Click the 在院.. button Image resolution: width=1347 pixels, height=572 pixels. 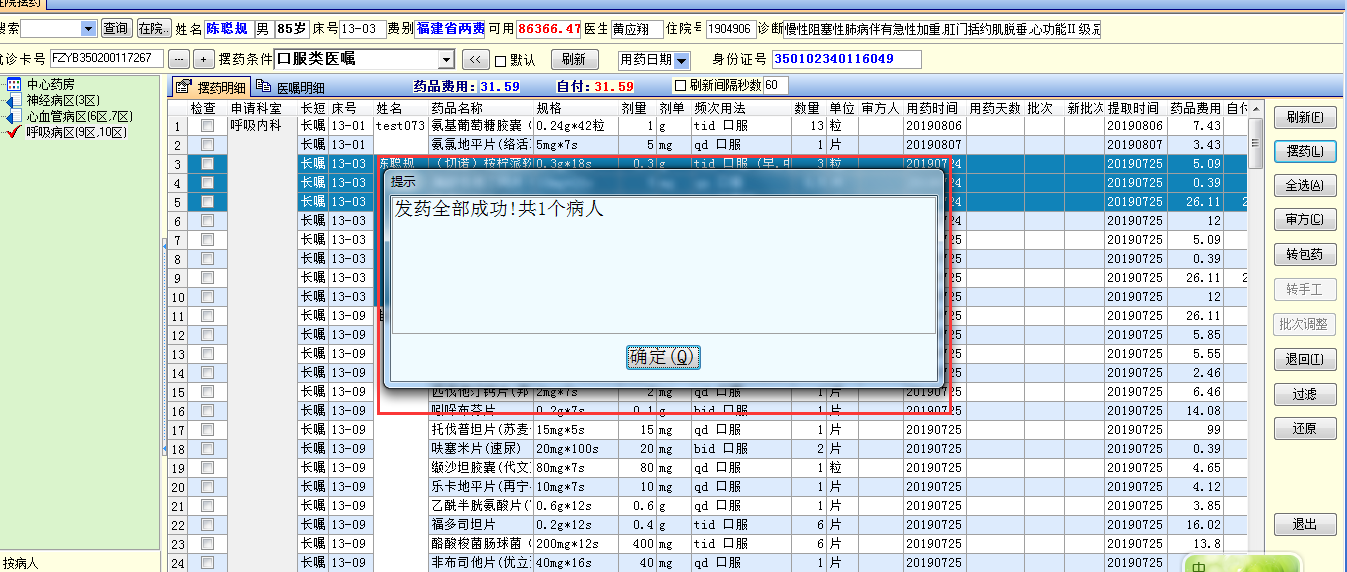pyautogui.click(x=153, y=29)
